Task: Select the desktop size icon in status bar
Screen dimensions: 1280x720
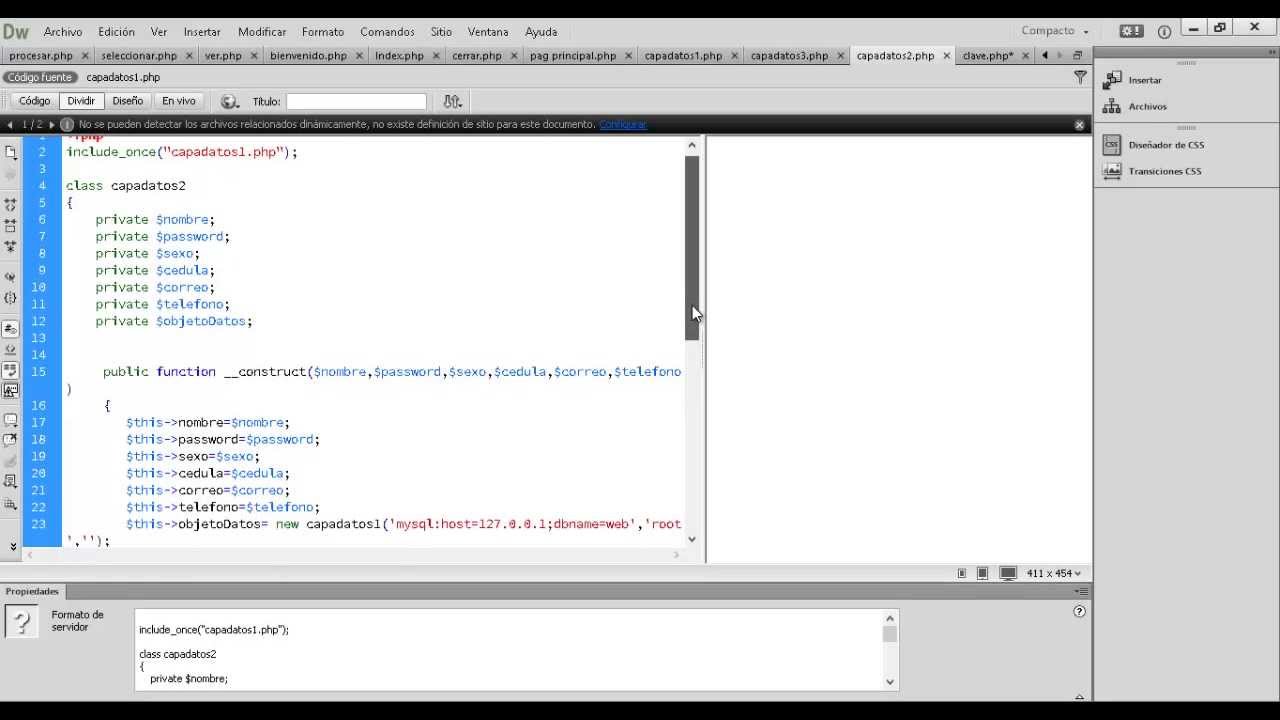Action: [x=1008, y=574]
